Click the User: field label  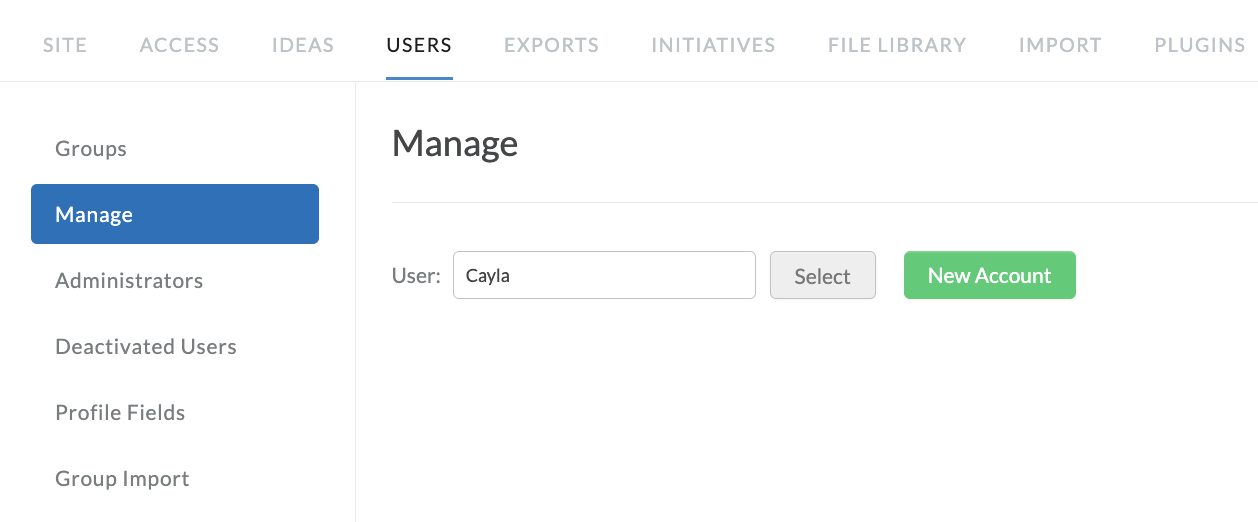coord(416,276)
